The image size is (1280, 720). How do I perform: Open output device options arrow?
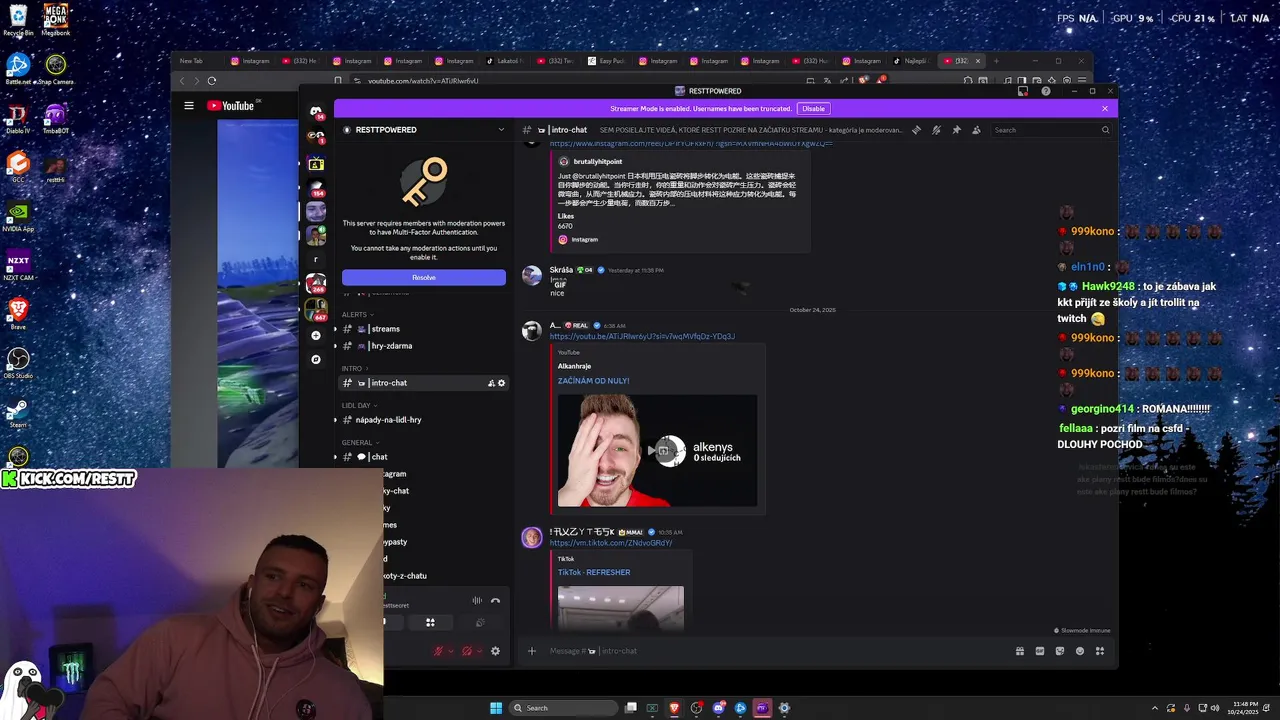[479, 651]
